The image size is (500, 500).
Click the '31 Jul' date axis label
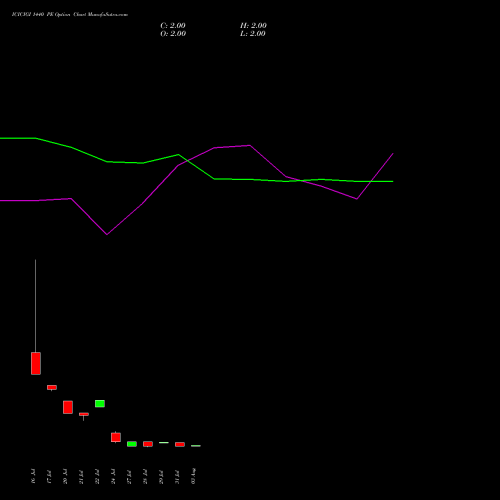point(177,476)
